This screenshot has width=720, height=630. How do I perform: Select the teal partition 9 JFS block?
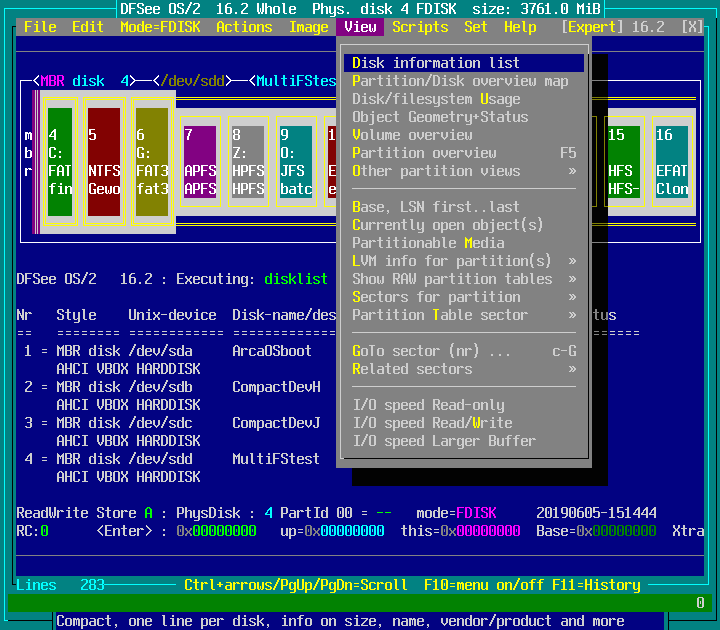(296, 161)
